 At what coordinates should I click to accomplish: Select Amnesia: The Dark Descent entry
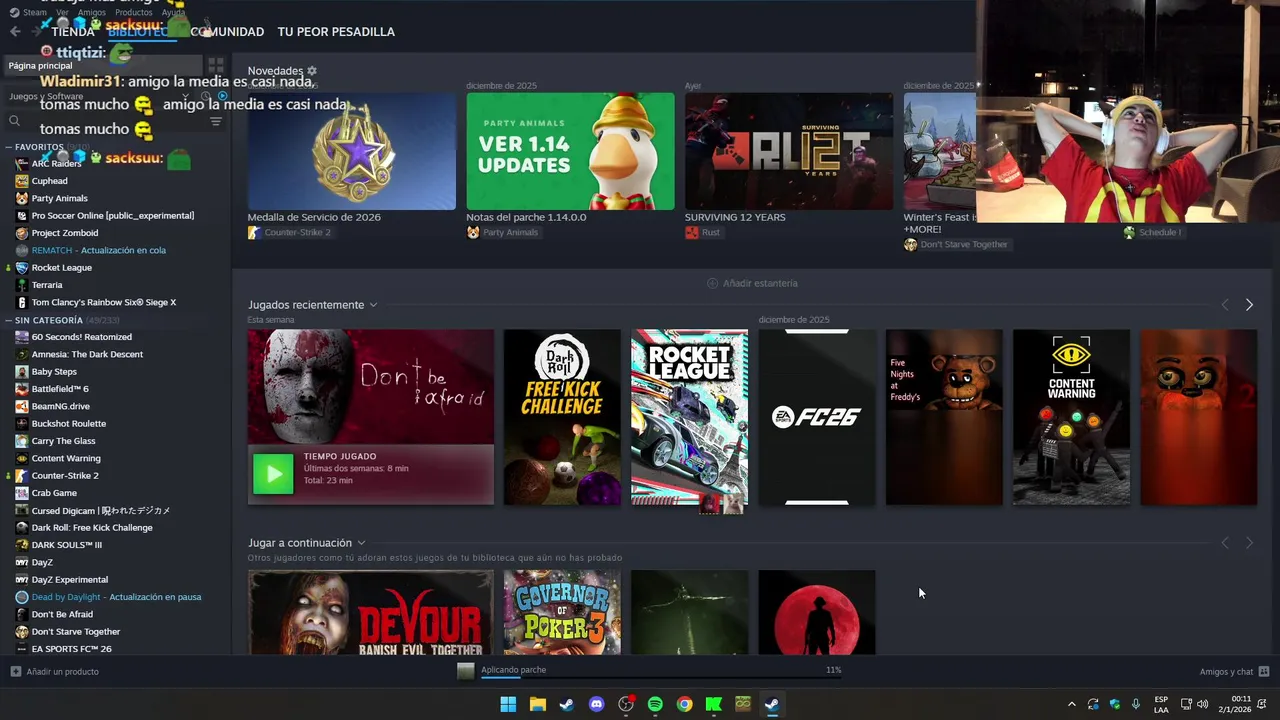pos(87,354)
